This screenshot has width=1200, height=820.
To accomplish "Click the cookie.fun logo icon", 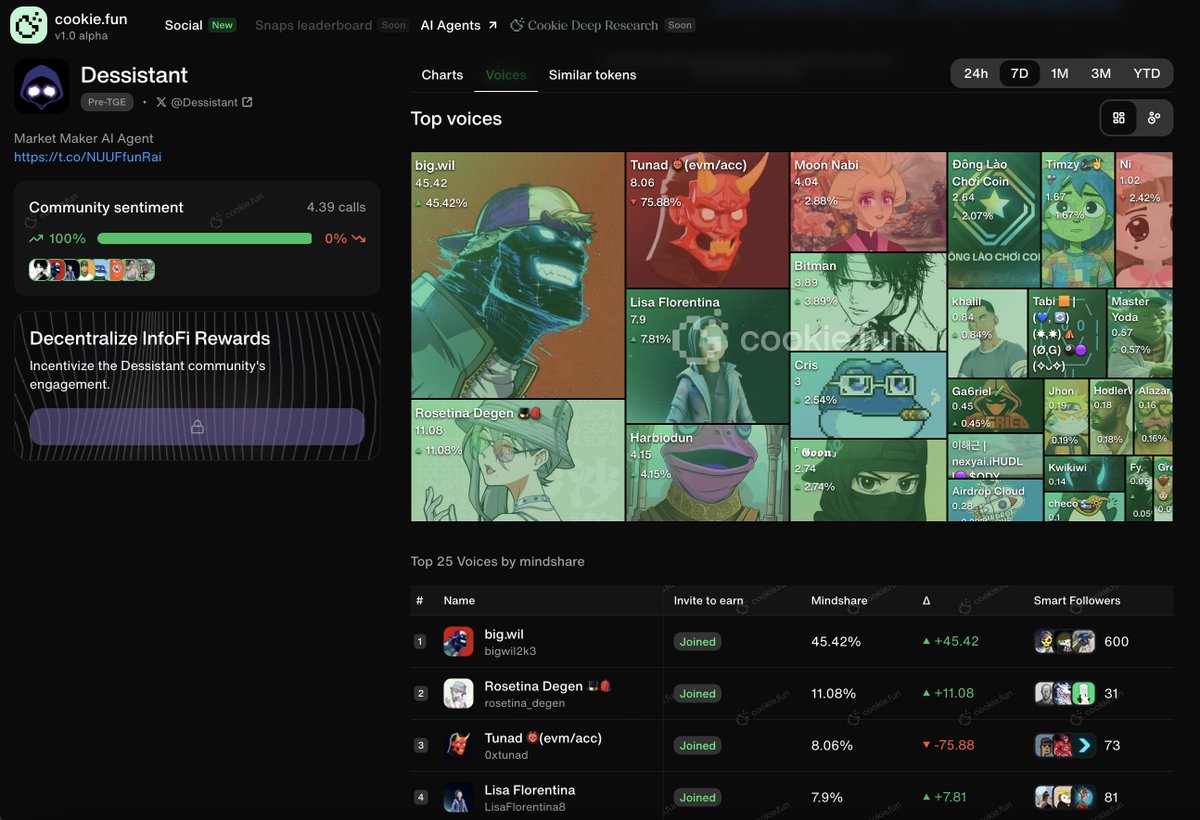I will pos(29,25).
